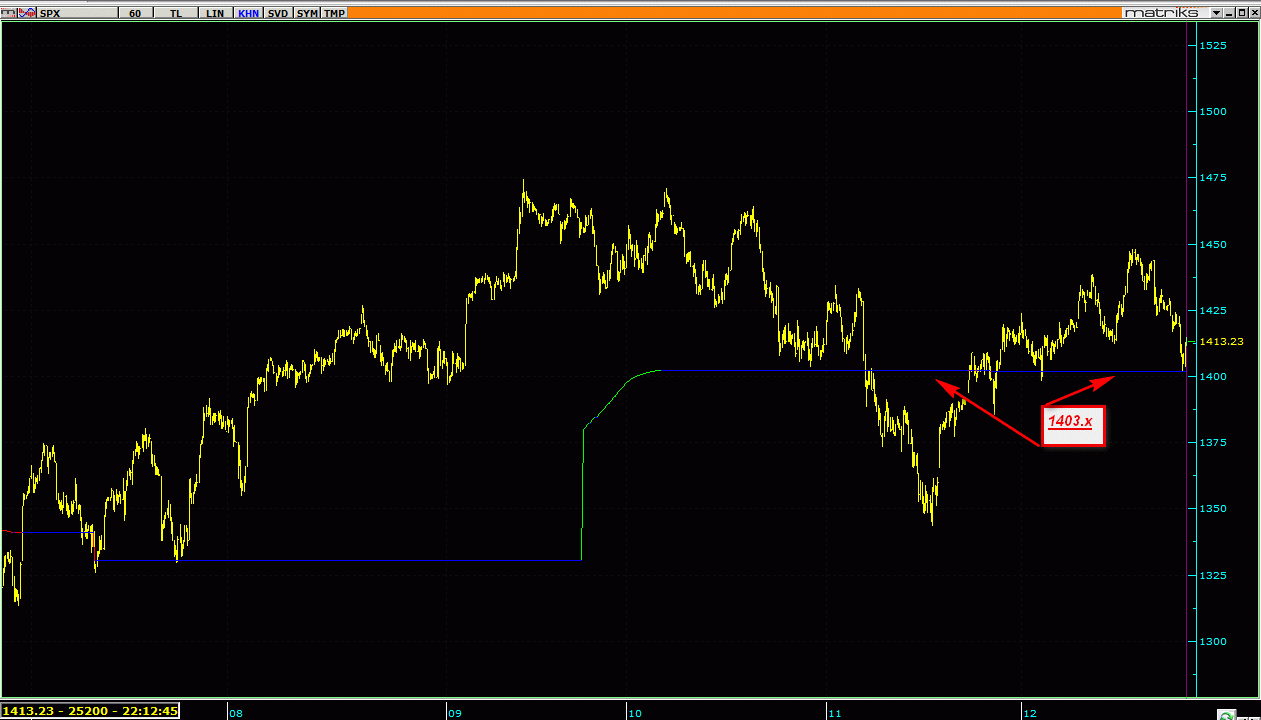This screenshot has width=1261, height=720.
Task: Click the 08 date axis marker
Action: pyautogui.click(x=236, y=713)
